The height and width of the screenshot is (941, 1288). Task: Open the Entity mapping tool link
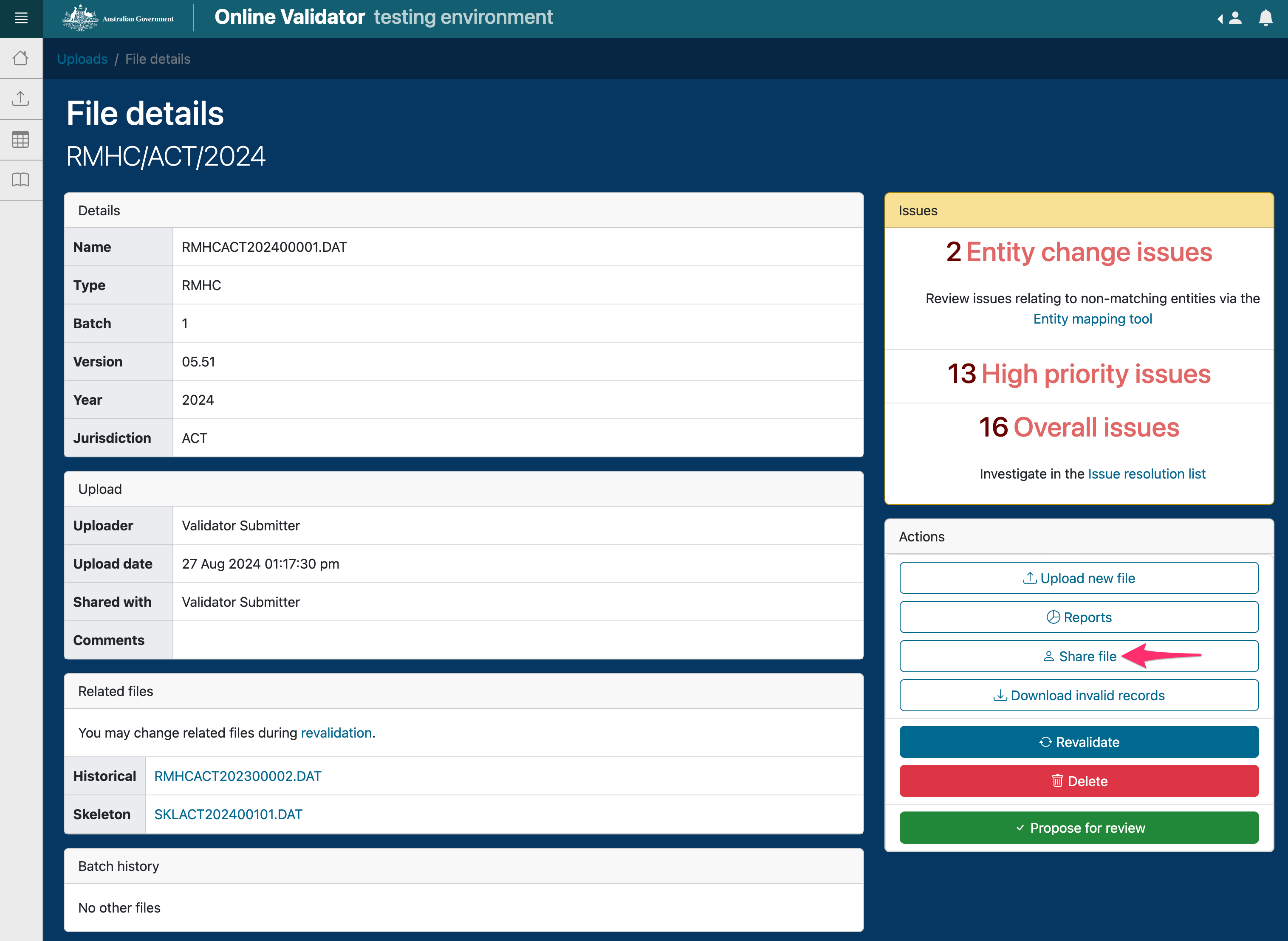tap(1092, 319)
